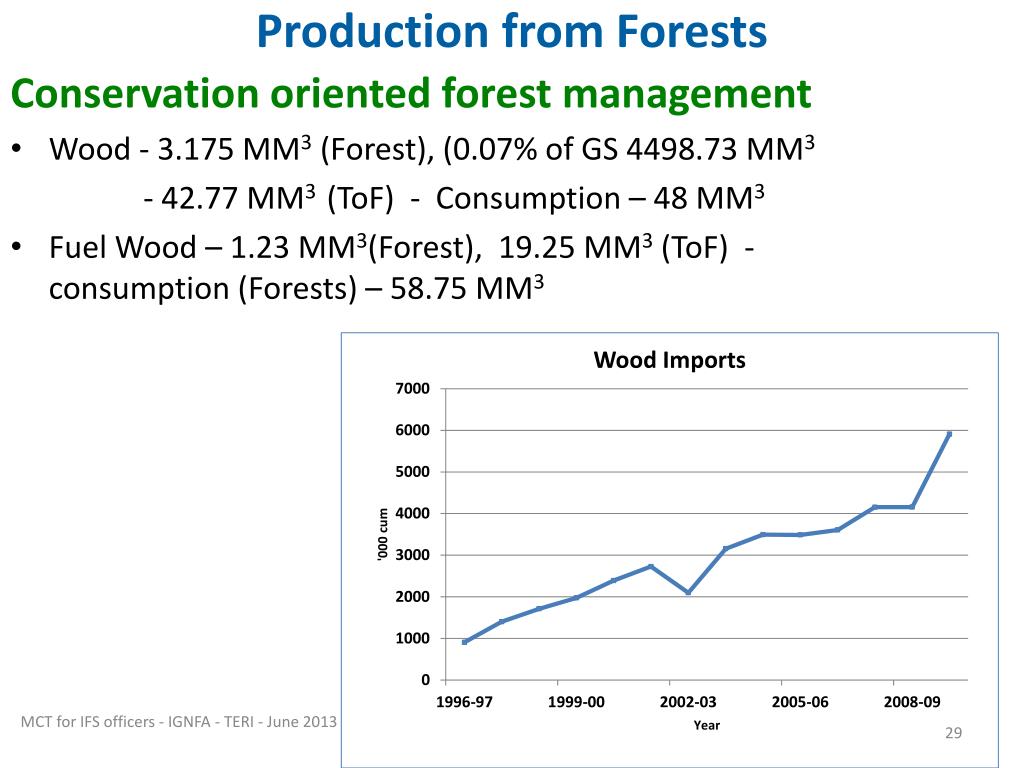Select the 5000 y-axis label
Viewport: 1024px width, 768px height.
pyautogui.click(x=413, y=472)
